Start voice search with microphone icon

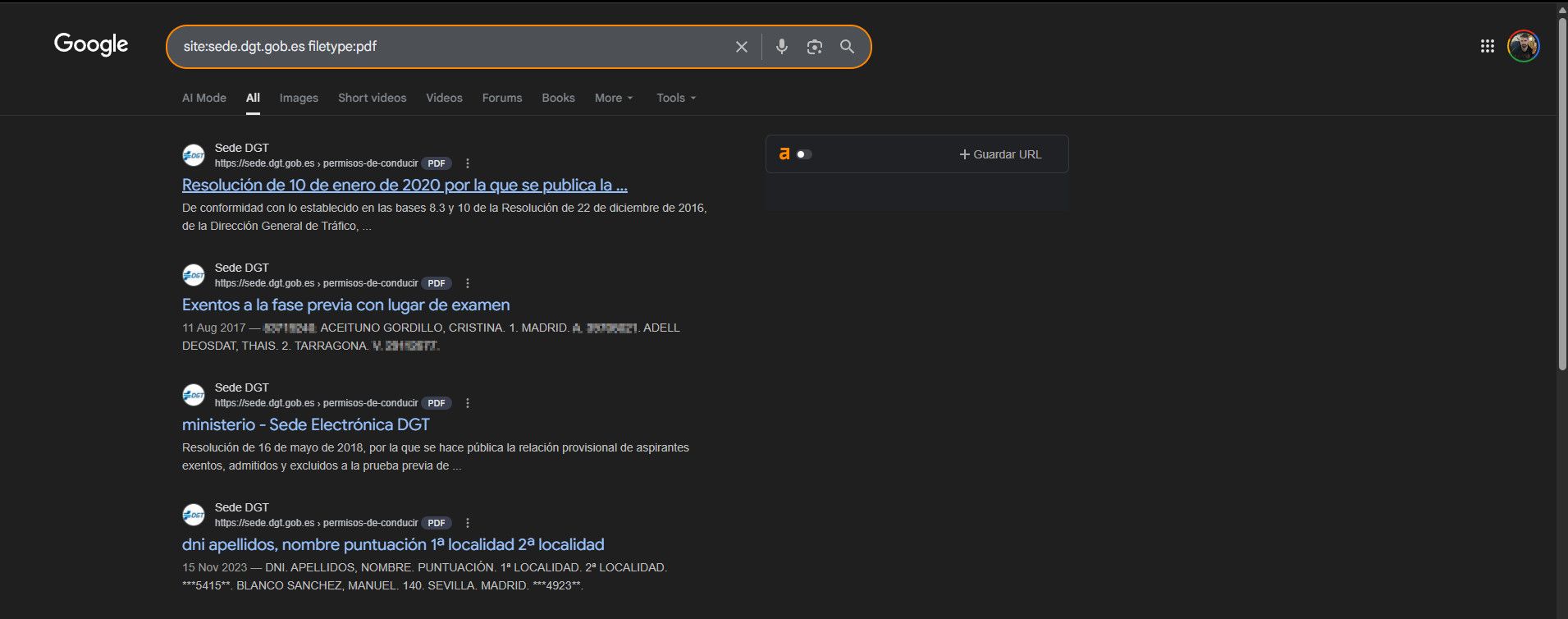click(781, 47)
